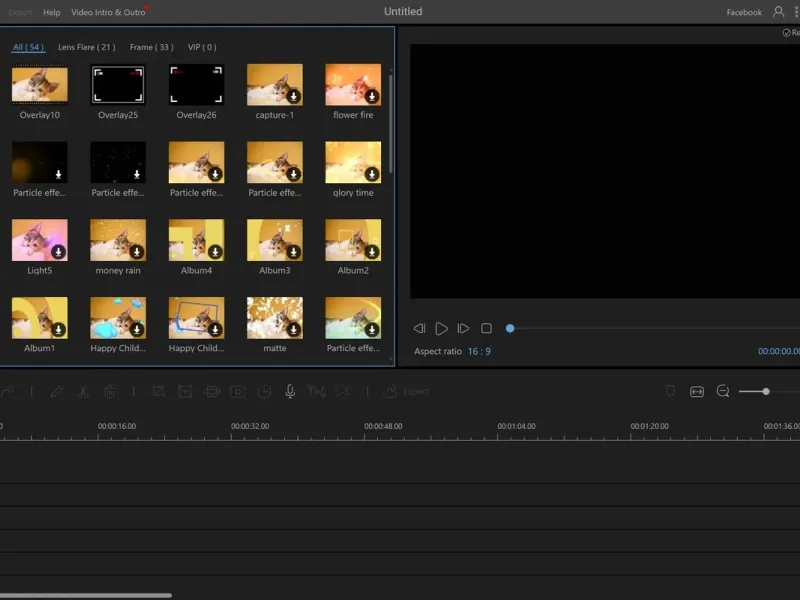Viewport: 800px width, 600px height.
Task: Download the money rain overlay
Action: 136,251
